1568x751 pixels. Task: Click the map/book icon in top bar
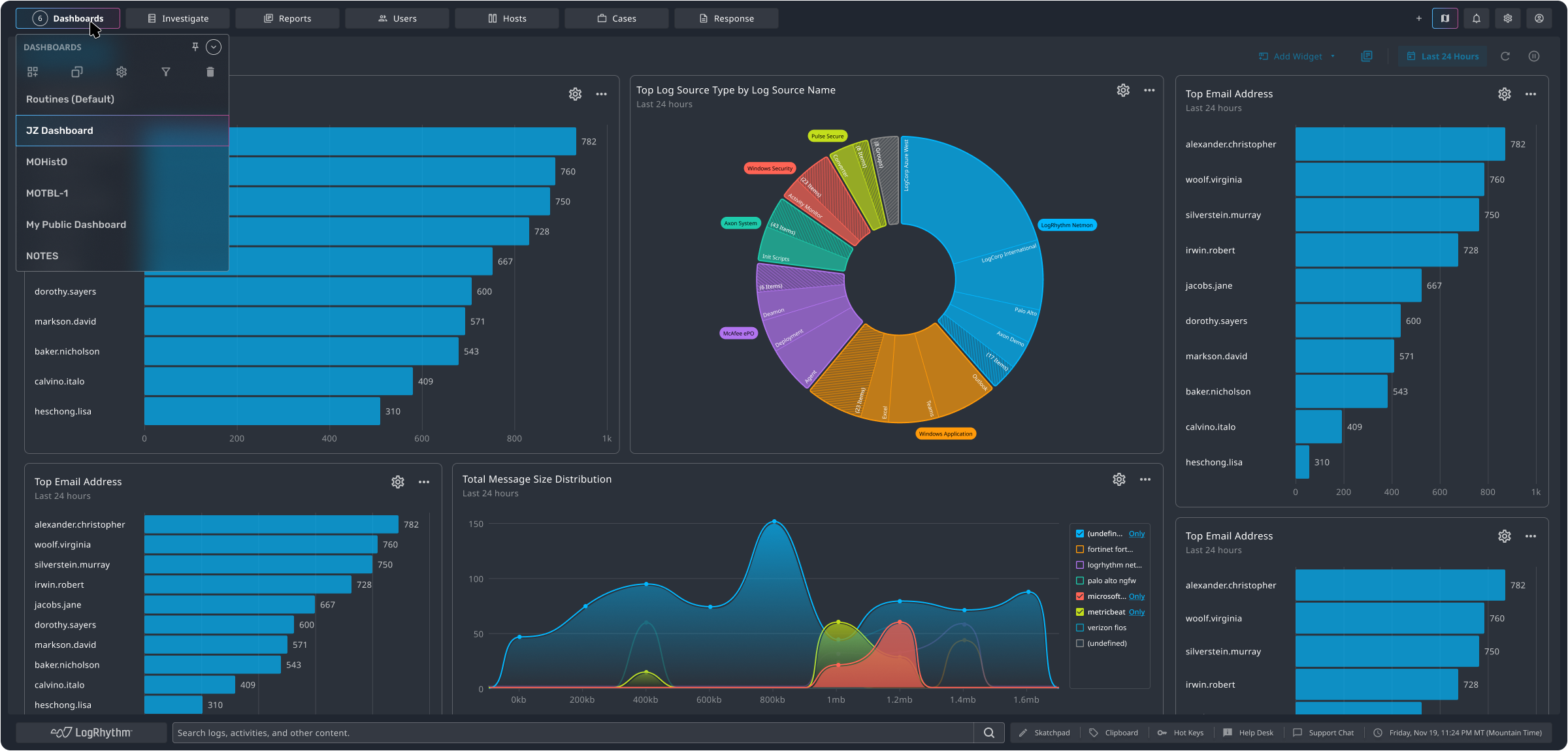[x=1445, y=18]
